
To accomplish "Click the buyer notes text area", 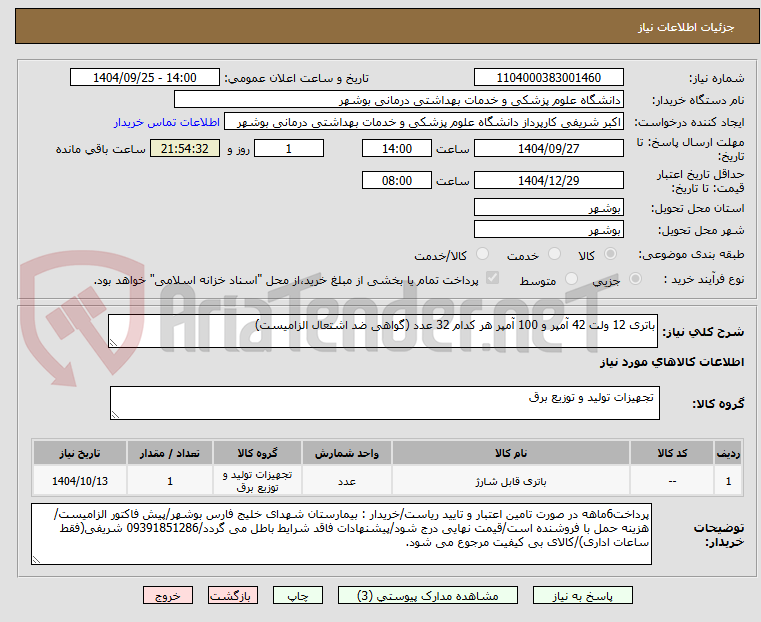I will click(341, 534).
